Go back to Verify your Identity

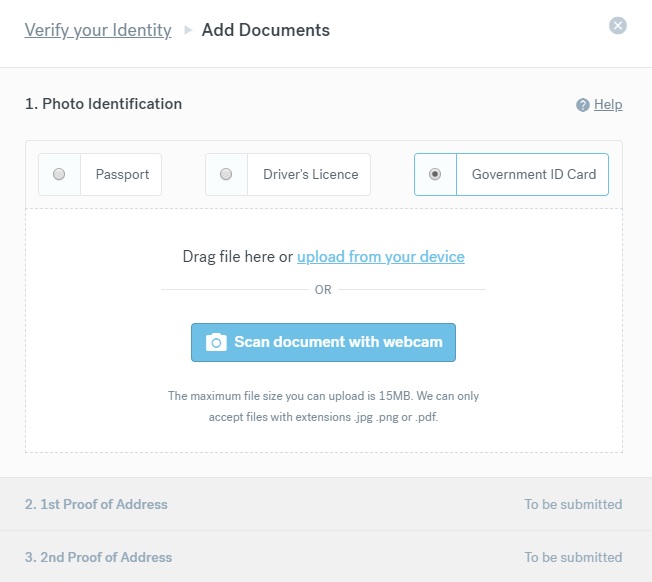click(x=98, y=30)
